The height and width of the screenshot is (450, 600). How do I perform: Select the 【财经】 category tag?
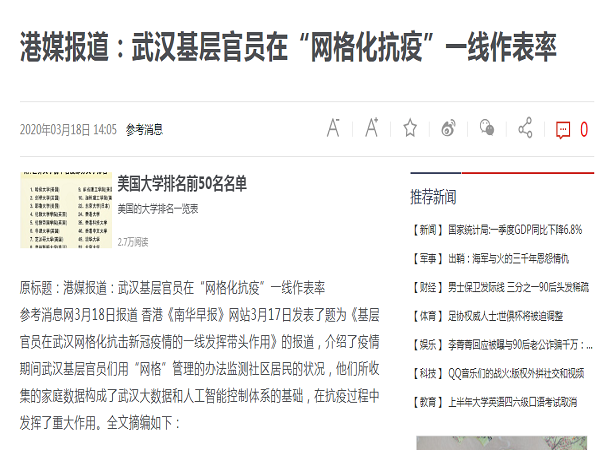click(427, 287)
